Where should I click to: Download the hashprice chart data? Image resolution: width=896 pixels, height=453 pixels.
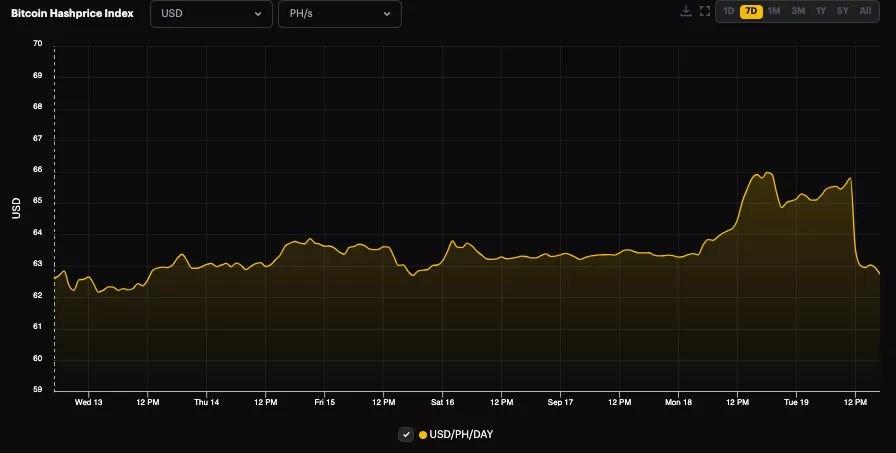pos(685,12)
